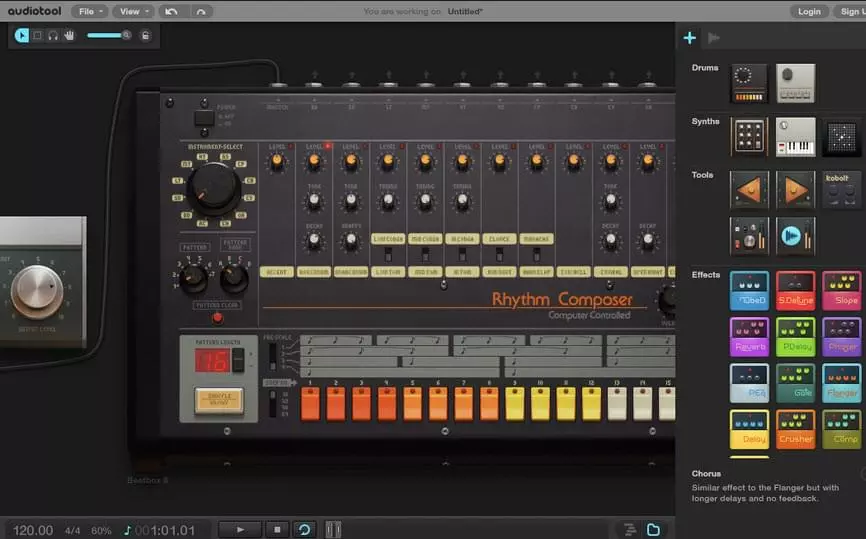Select the hand pan tool
This screenshot has width=866, height=539.
69,35
